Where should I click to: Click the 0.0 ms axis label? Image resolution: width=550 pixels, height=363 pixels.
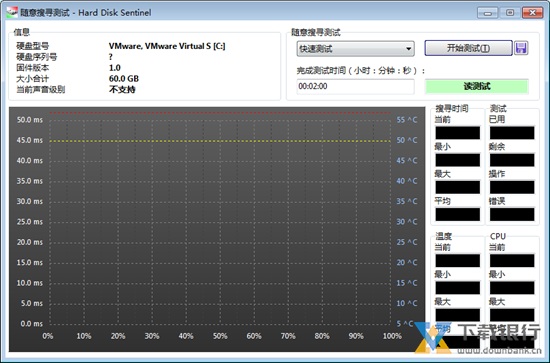click(32, 324)
